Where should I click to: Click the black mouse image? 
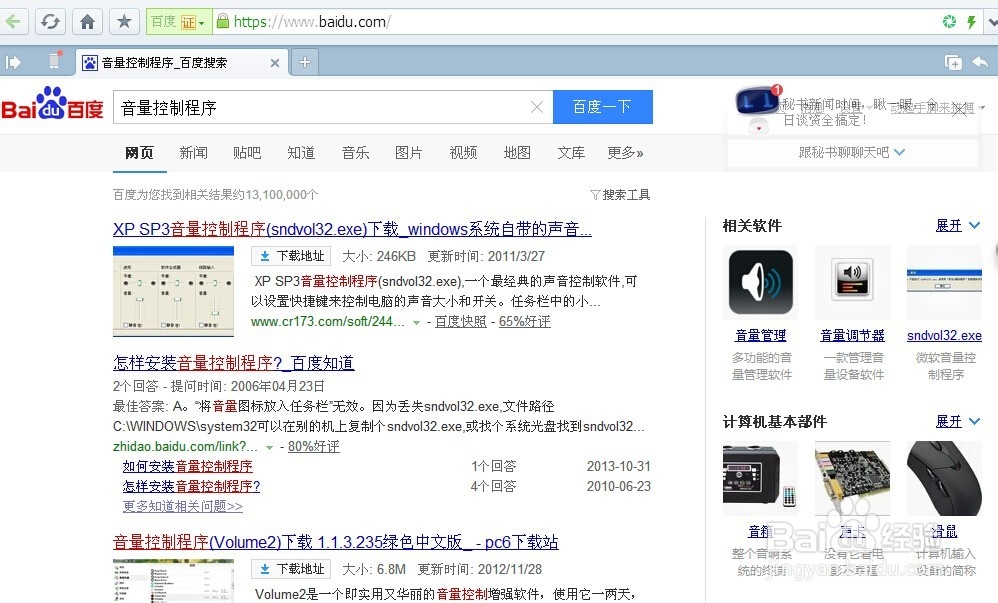tap(945, 478)
